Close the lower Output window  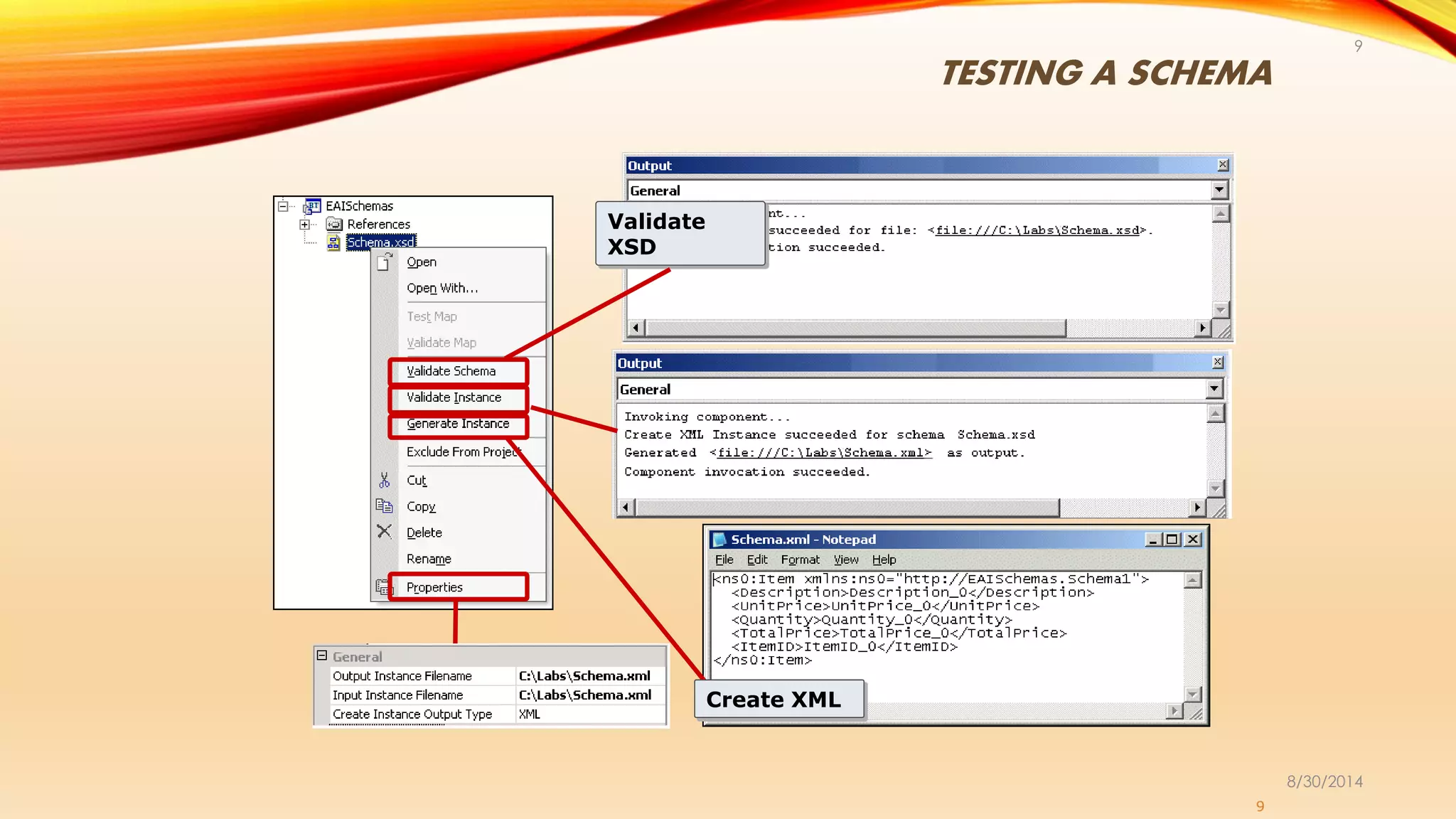1217,363
